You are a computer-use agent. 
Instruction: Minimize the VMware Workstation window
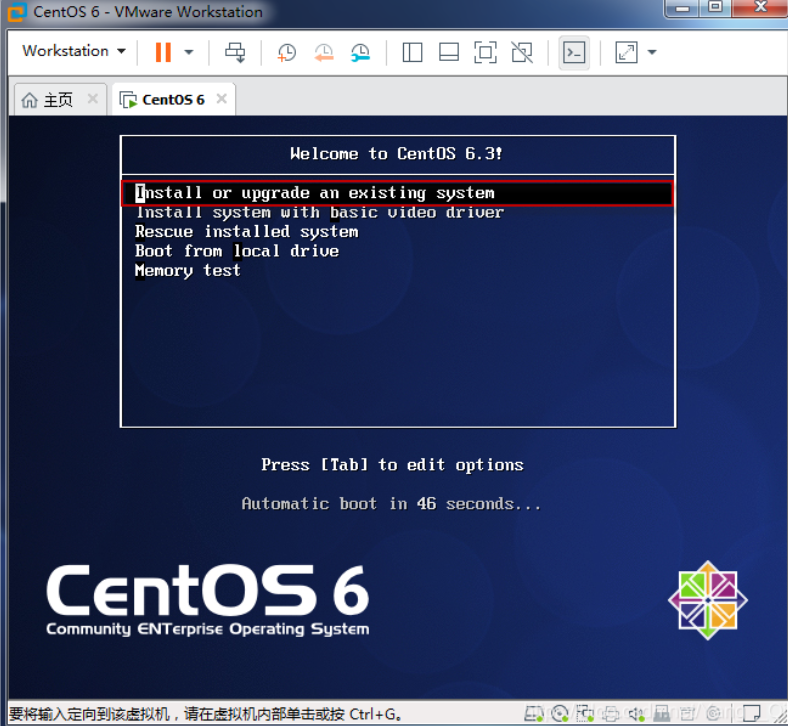[682, 8]
